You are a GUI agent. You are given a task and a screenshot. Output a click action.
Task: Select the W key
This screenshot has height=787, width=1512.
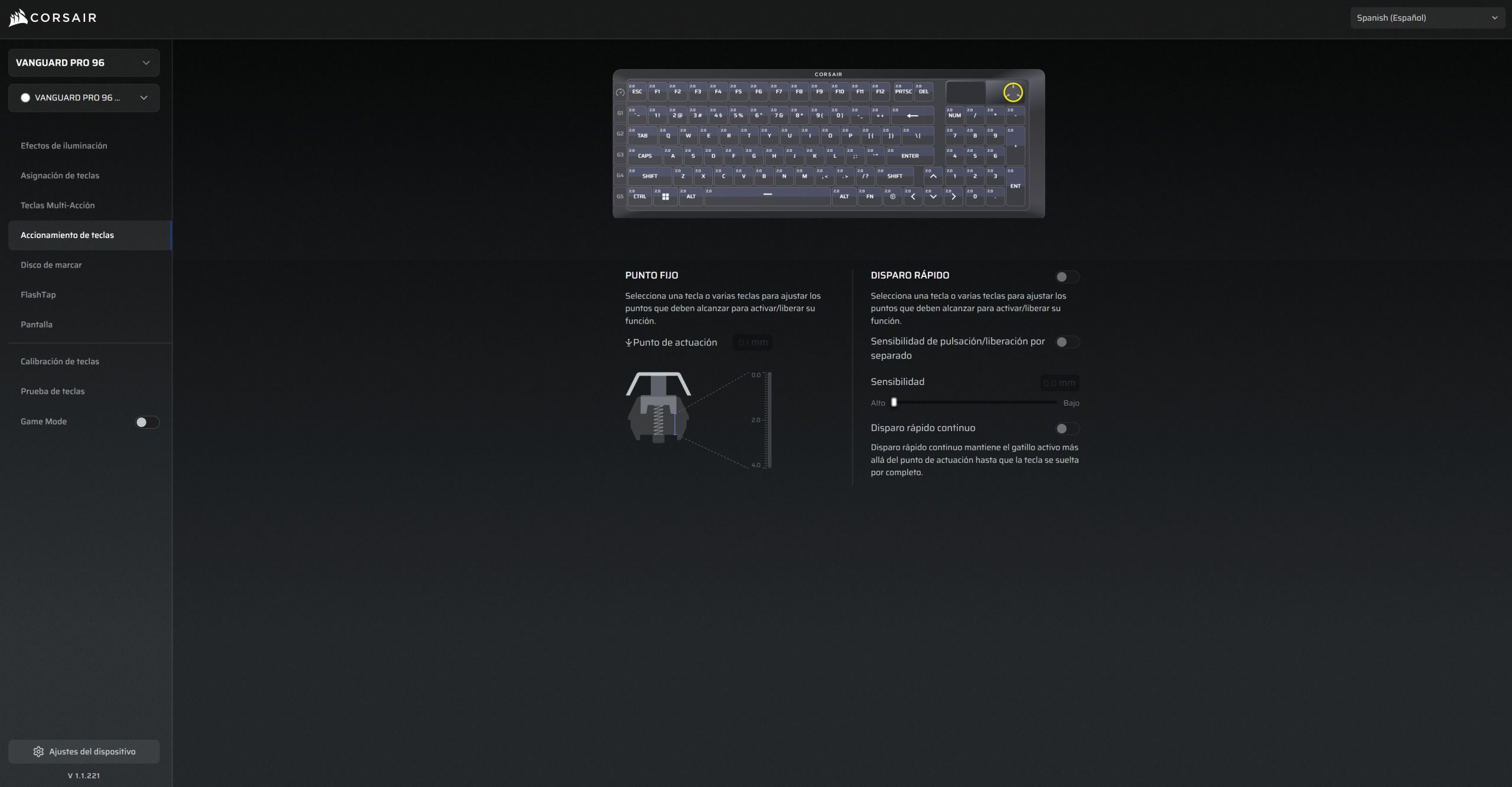pos(688,135)
